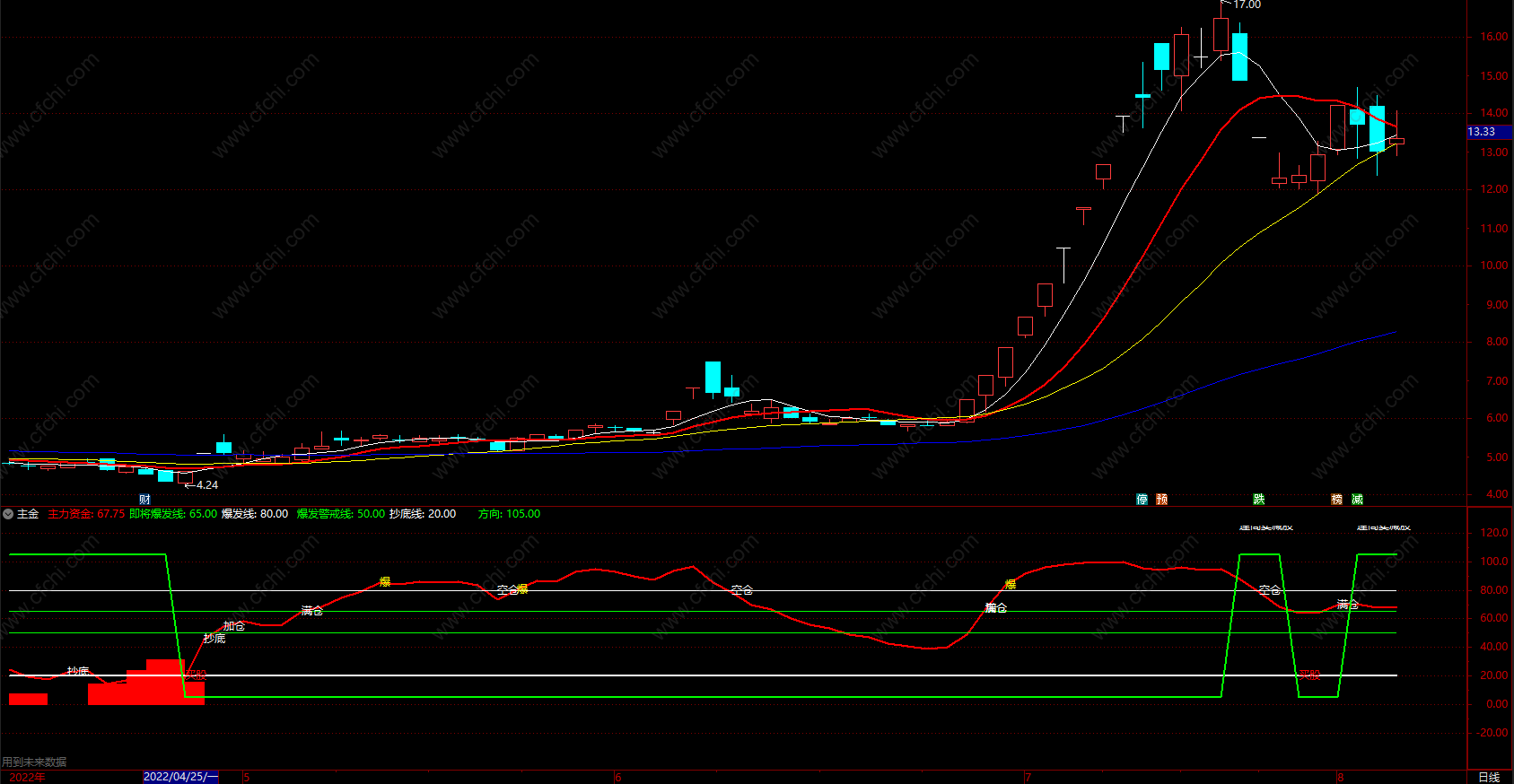Click the 抄底线: 20.00 readout

[x=423, y=514]
